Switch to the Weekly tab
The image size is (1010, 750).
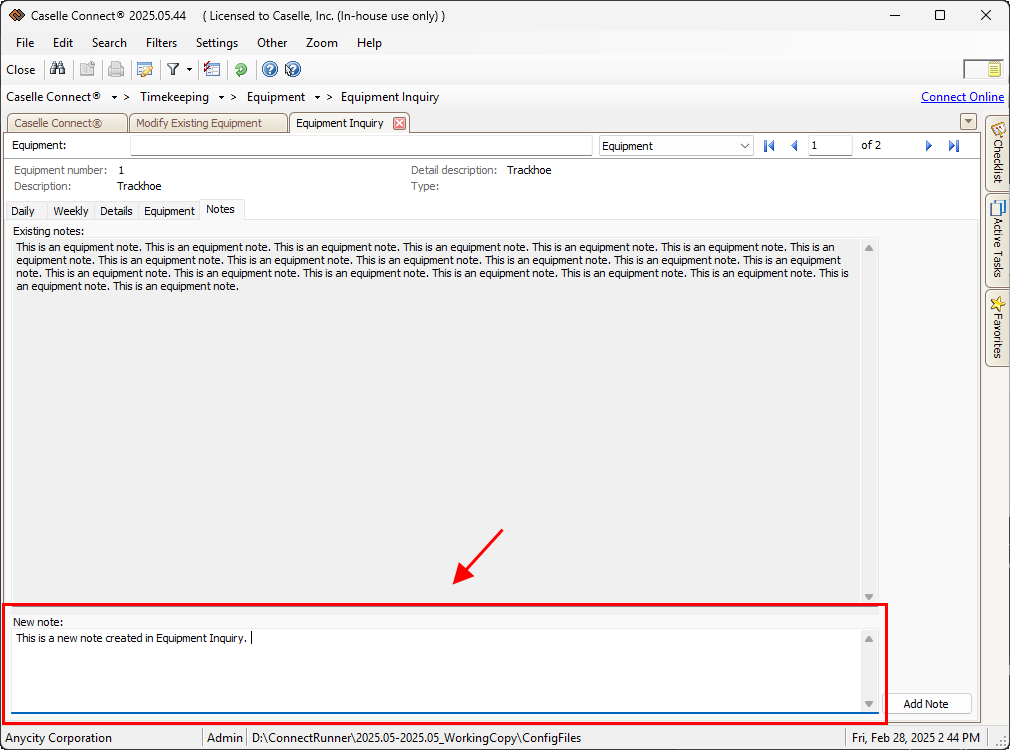click(70, 211)
